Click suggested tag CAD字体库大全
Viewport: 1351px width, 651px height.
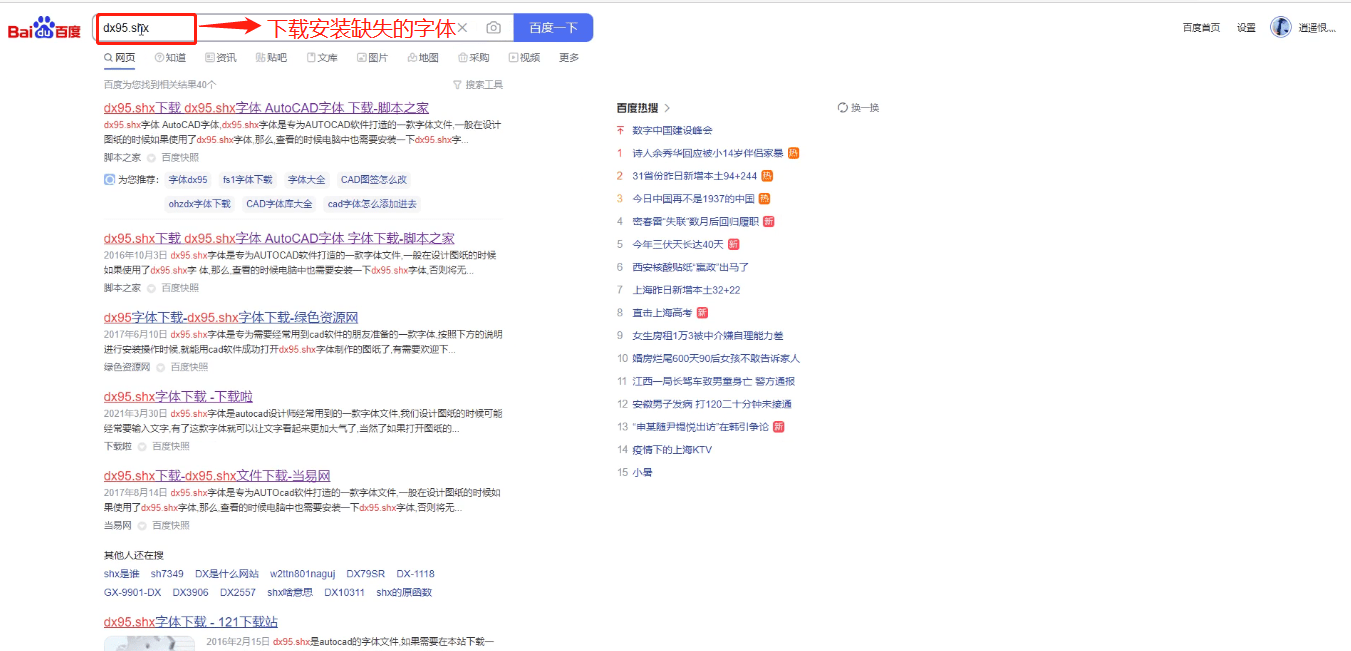click(x=279, y=203)
